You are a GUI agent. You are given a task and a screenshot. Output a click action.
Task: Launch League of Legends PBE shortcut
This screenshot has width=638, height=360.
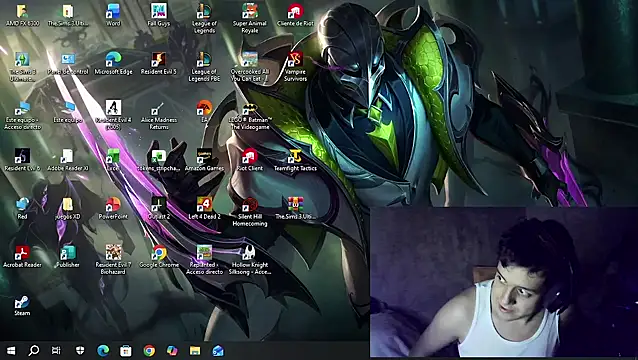coord(204,67)
